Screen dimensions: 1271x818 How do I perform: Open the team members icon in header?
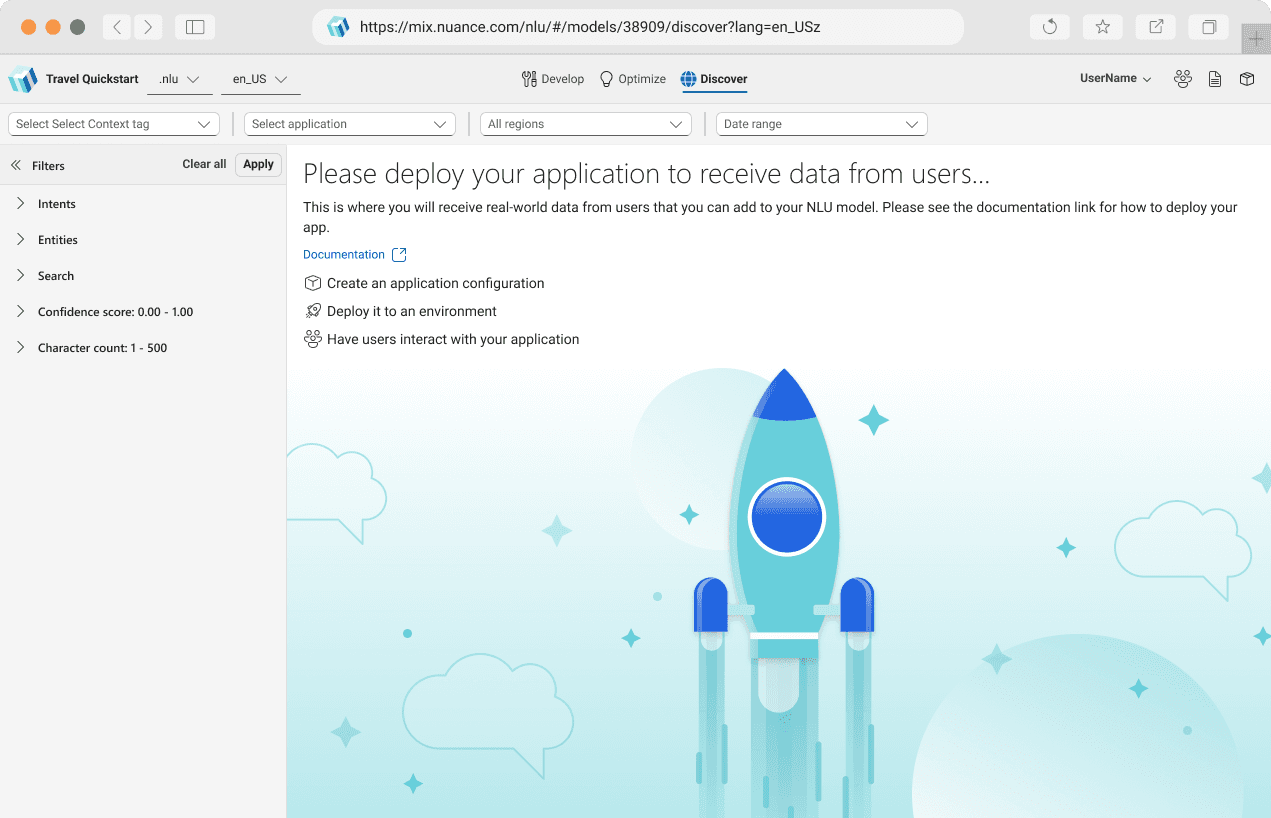(1183, 79)
